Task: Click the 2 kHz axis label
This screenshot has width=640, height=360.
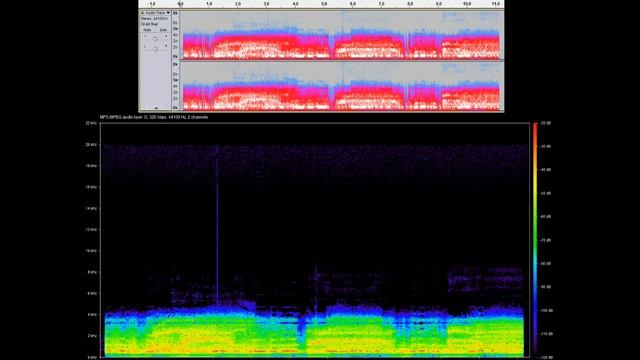Action: click(x=92, y=336)
